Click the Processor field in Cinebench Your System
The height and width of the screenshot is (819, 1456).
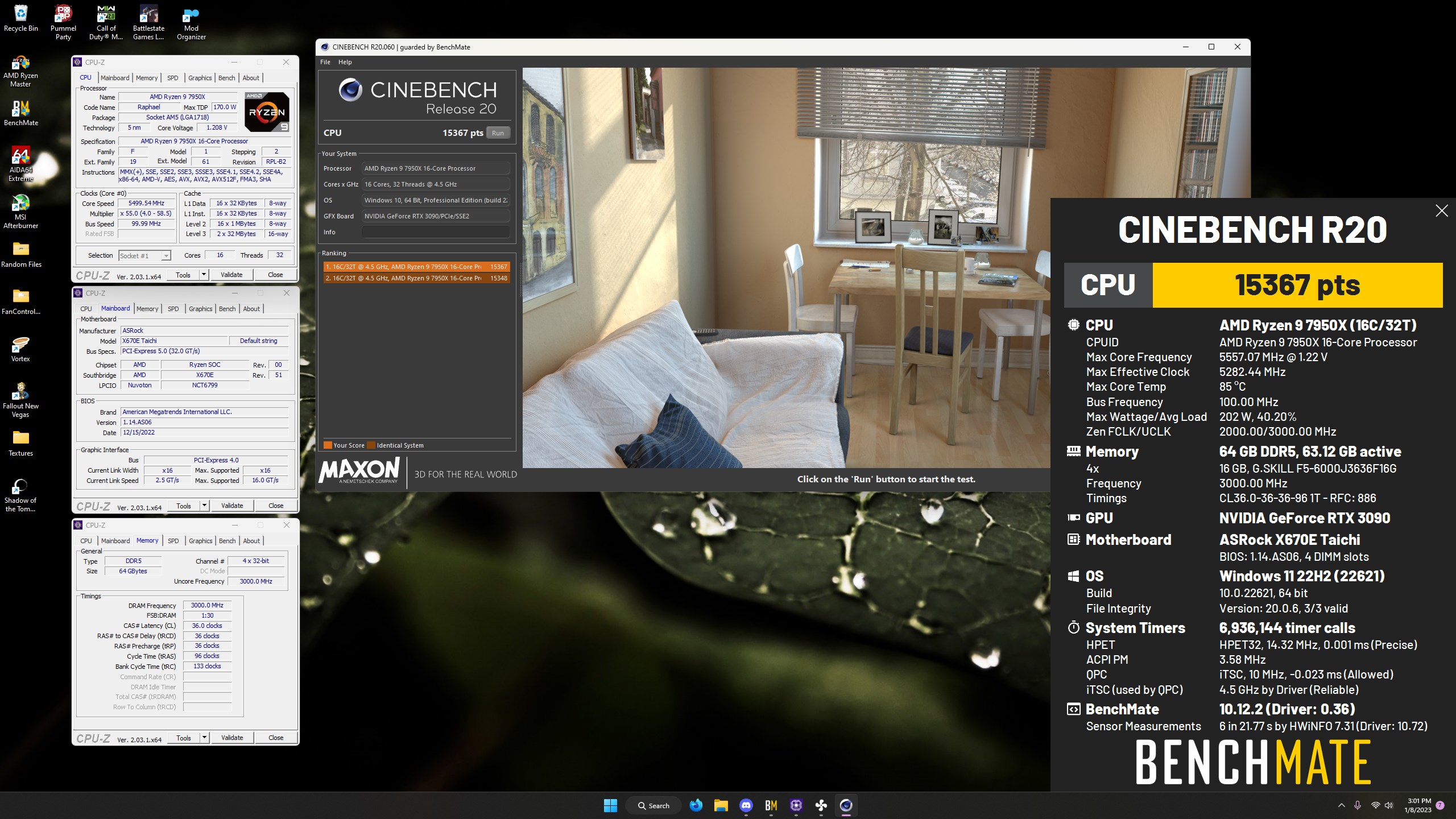tap(436, 168)
